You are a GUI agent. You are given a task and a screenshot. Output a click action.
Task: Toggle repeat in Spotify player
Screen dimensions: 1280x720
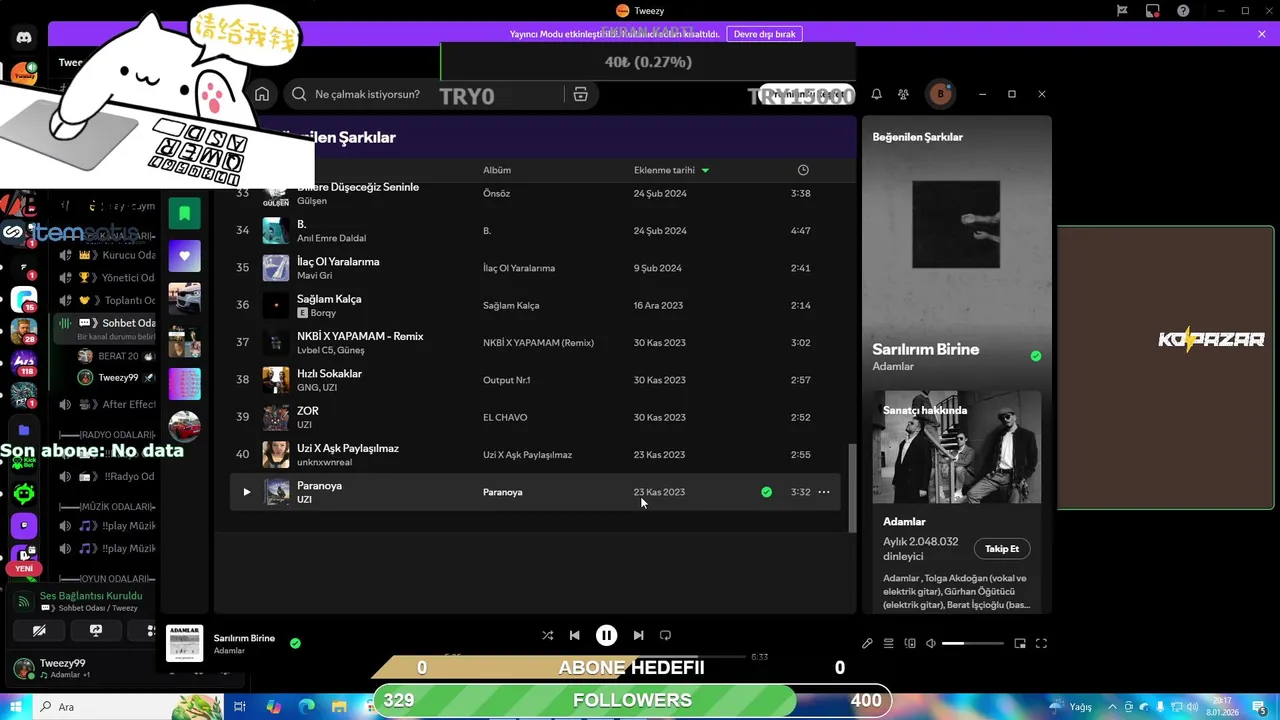(665, 635)
